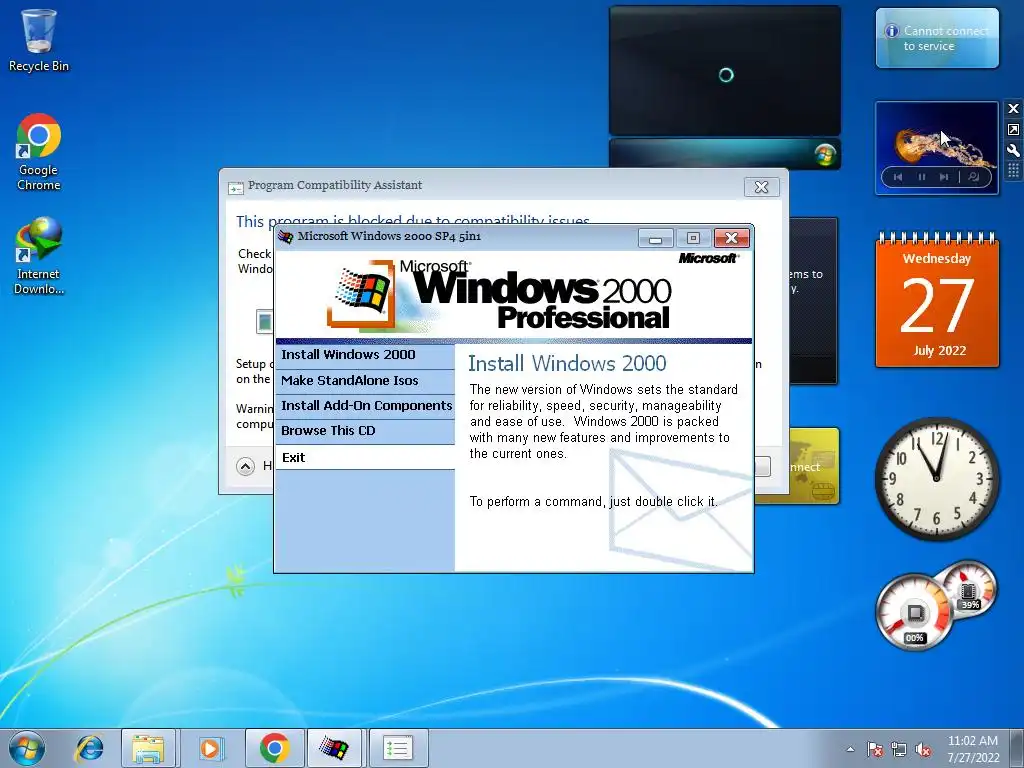Open slideshow gadget options wrench
1024x768 pixels.
[1013, 150]
